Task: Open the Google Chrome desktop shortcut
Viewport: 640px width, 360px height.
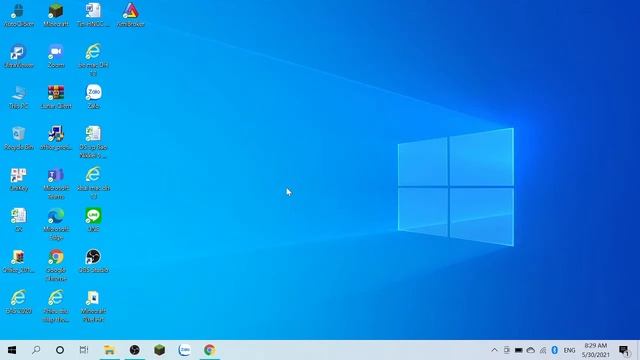Action: 56,265
